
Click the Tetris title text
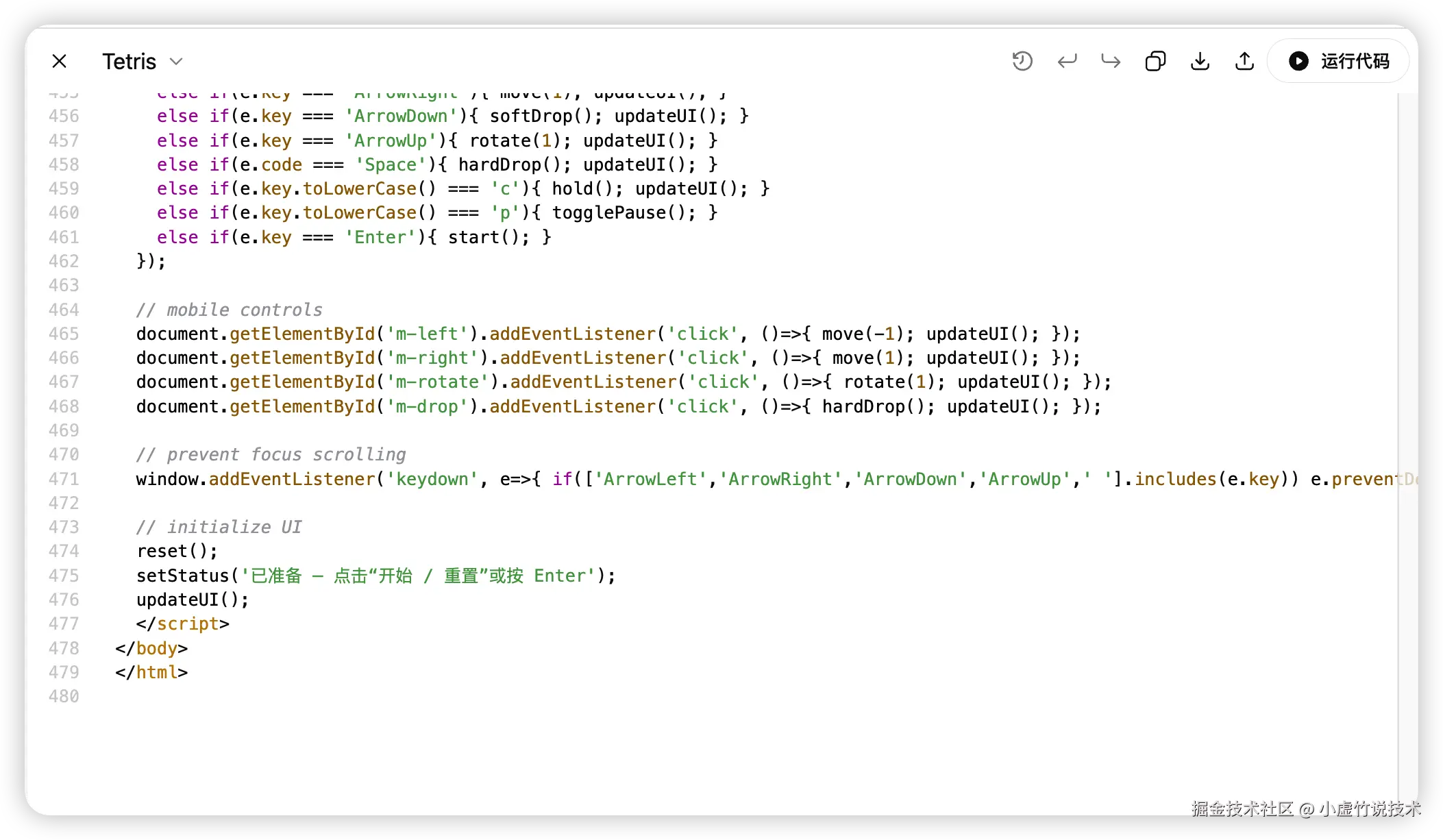tap(129, 62)
